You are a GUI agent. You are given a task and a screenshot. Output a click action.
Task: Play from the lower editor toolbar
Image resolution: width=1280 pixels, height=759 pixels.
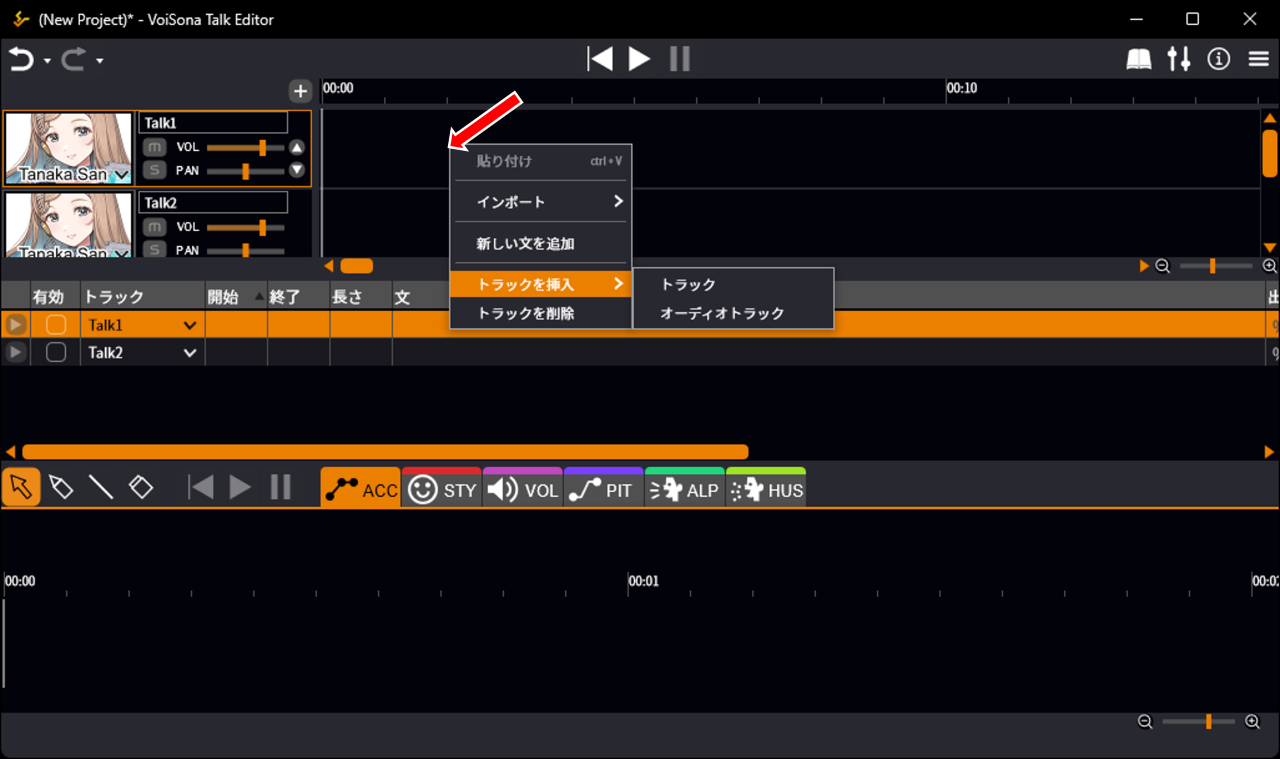click(x=240, y=487)
